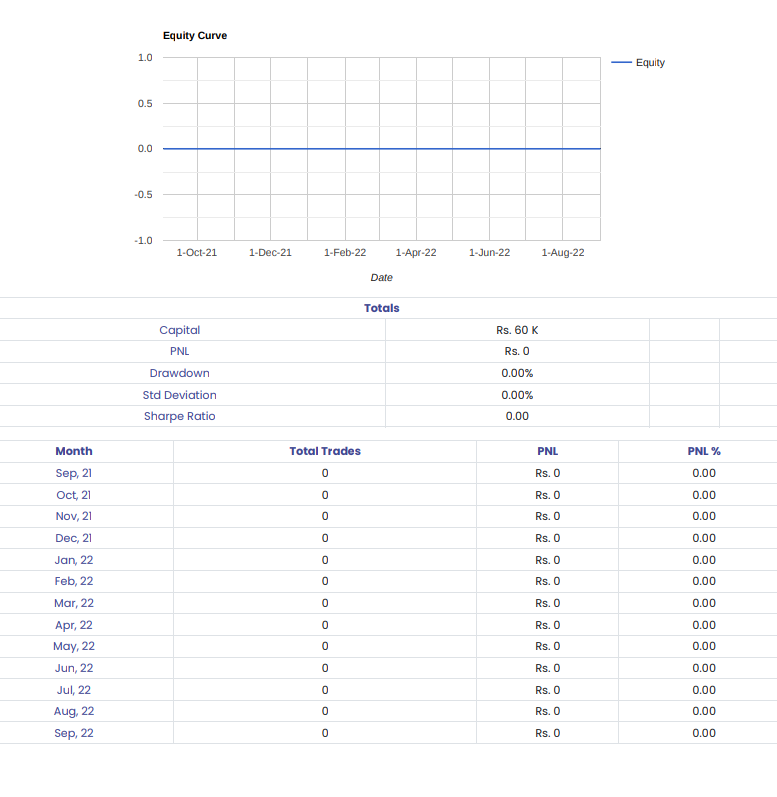The image size is (777, 797).
Task: Select the Nov, 21 month row
Action: click(388, 516)
